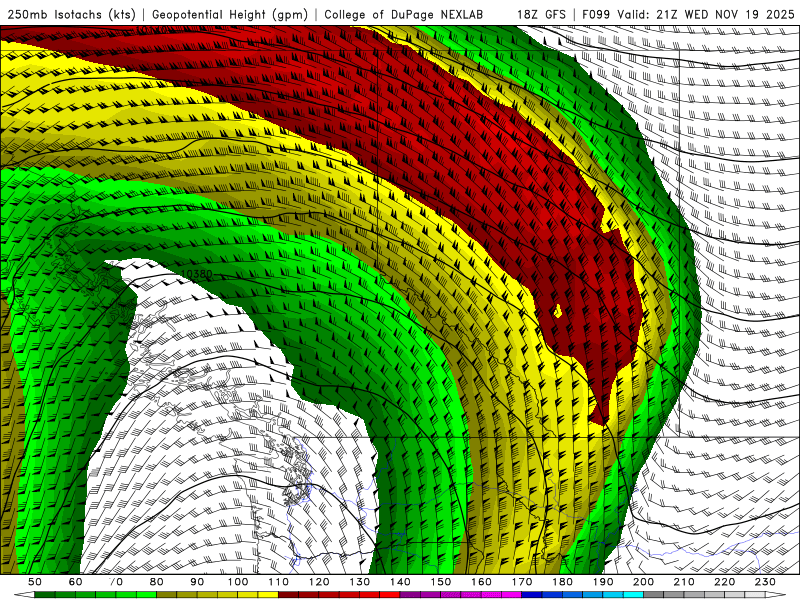
Task: Click the cyan swatch left of 200
Action: tap(633, 595)
